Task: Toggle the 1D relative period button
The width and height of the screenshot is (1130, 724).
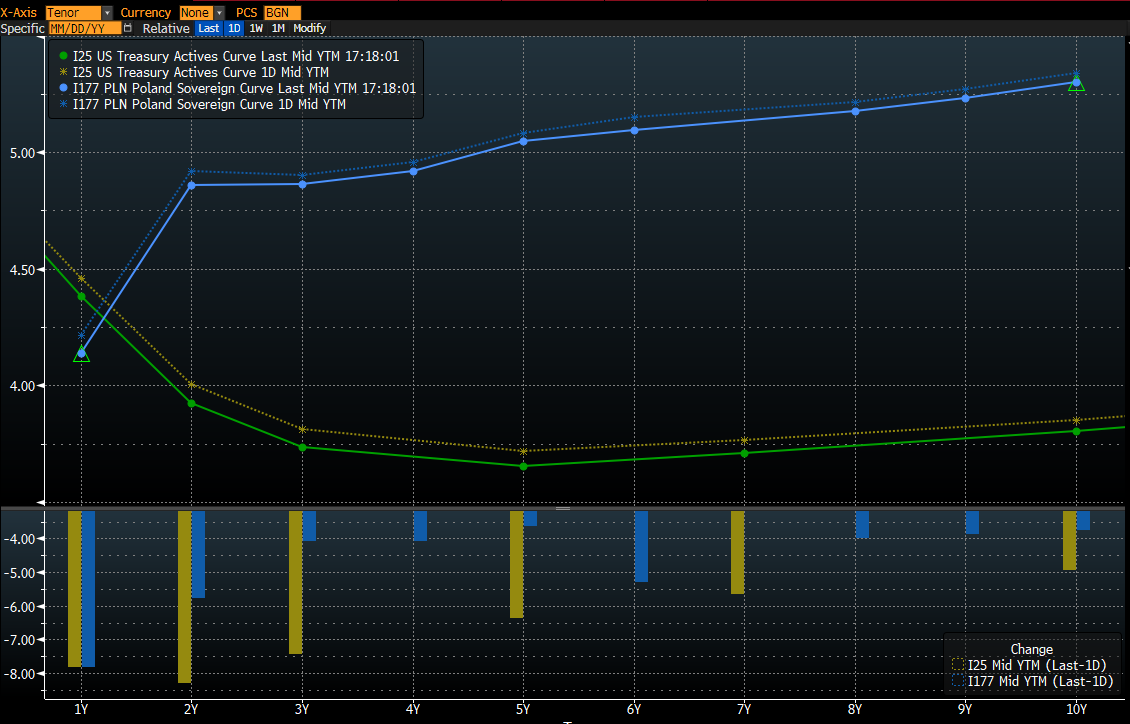Action: (234, 28)
